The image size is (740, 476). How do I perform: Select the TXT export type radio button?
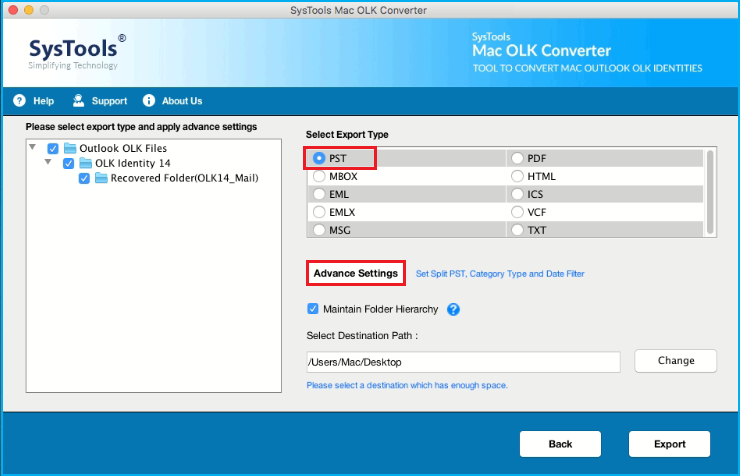517,230
